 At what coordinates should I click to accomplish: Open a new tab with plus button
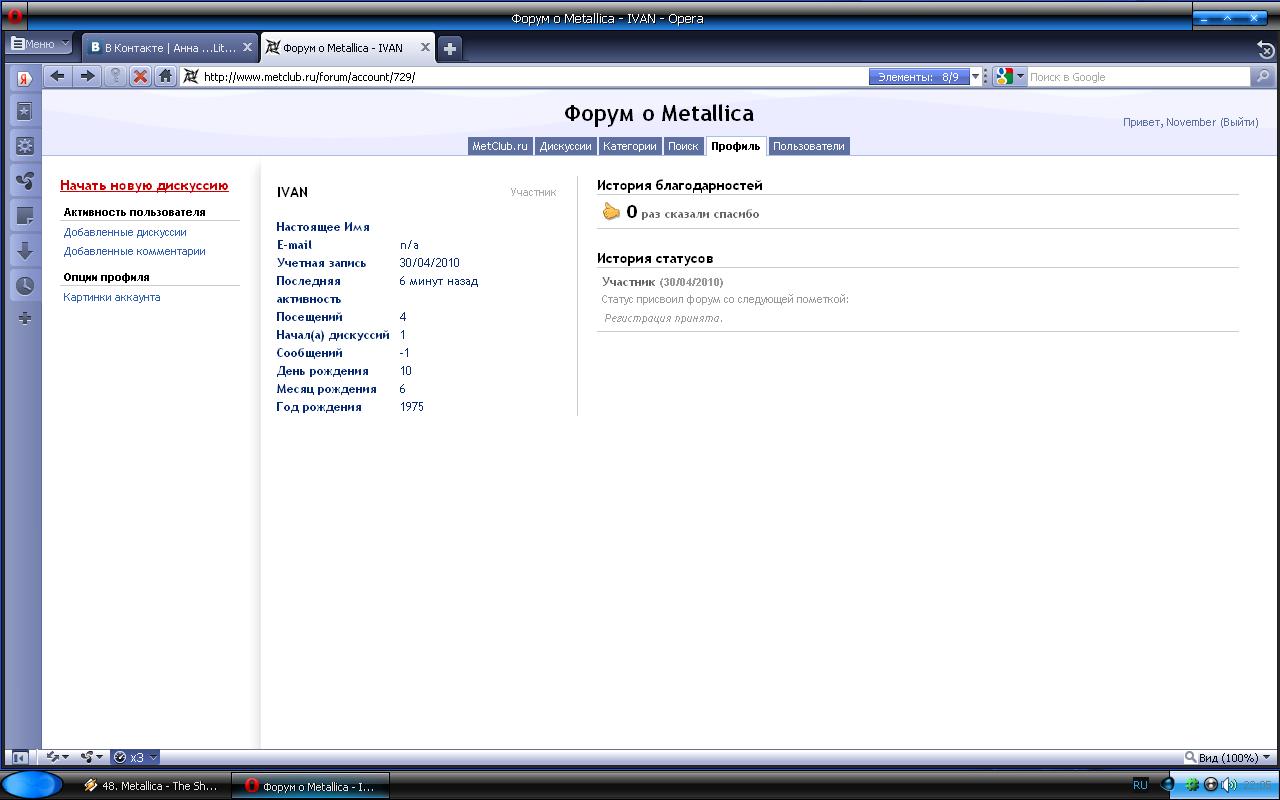[x=450, y=48]
